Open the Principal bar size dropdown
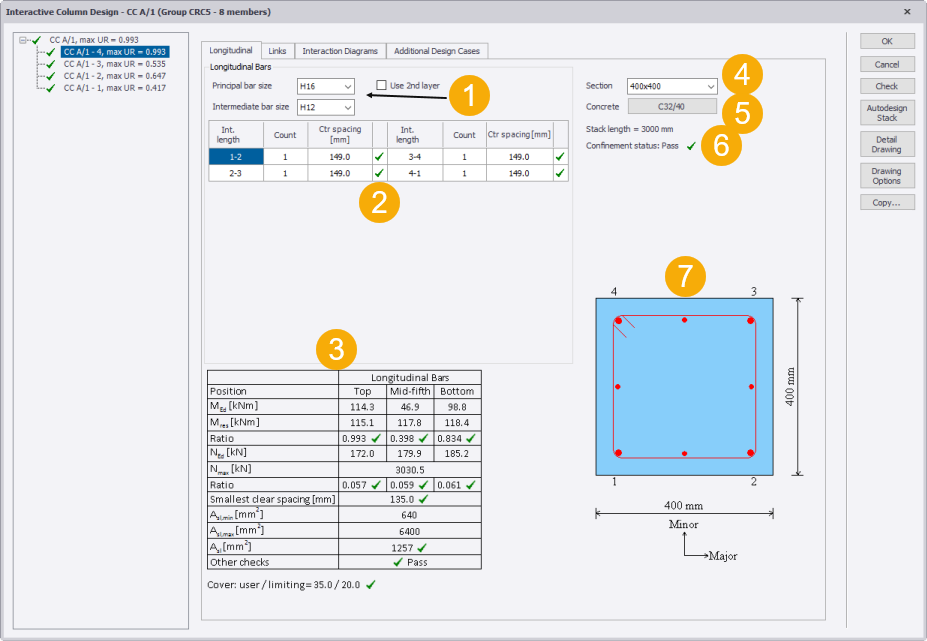This screenshot has width=927, height=641. [349, 87]
